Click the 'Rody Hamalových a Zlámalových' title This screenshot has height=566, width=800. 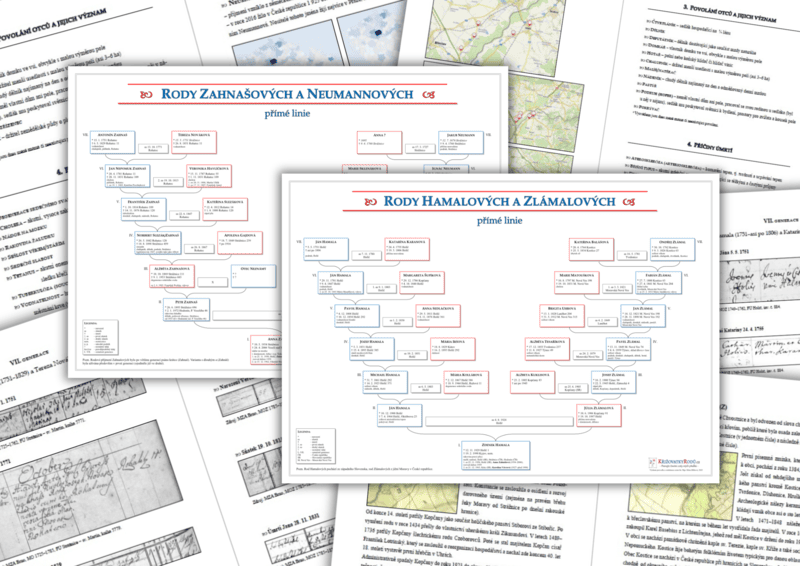499,201
